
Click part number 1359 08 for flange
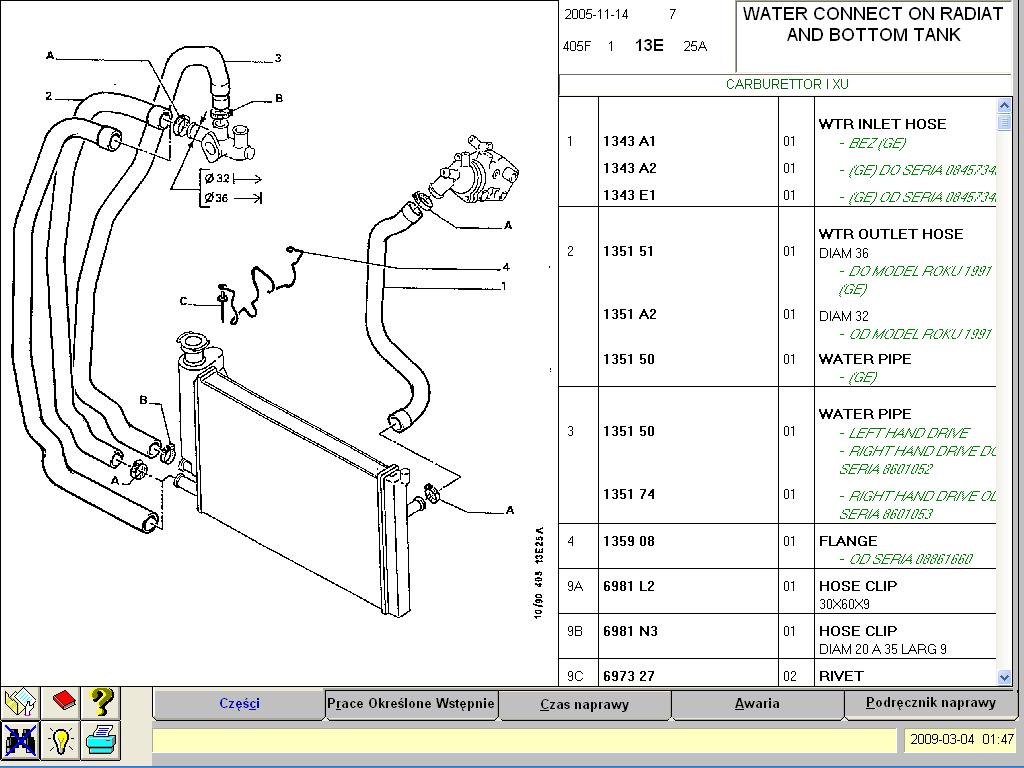click(x=629, y=541)
